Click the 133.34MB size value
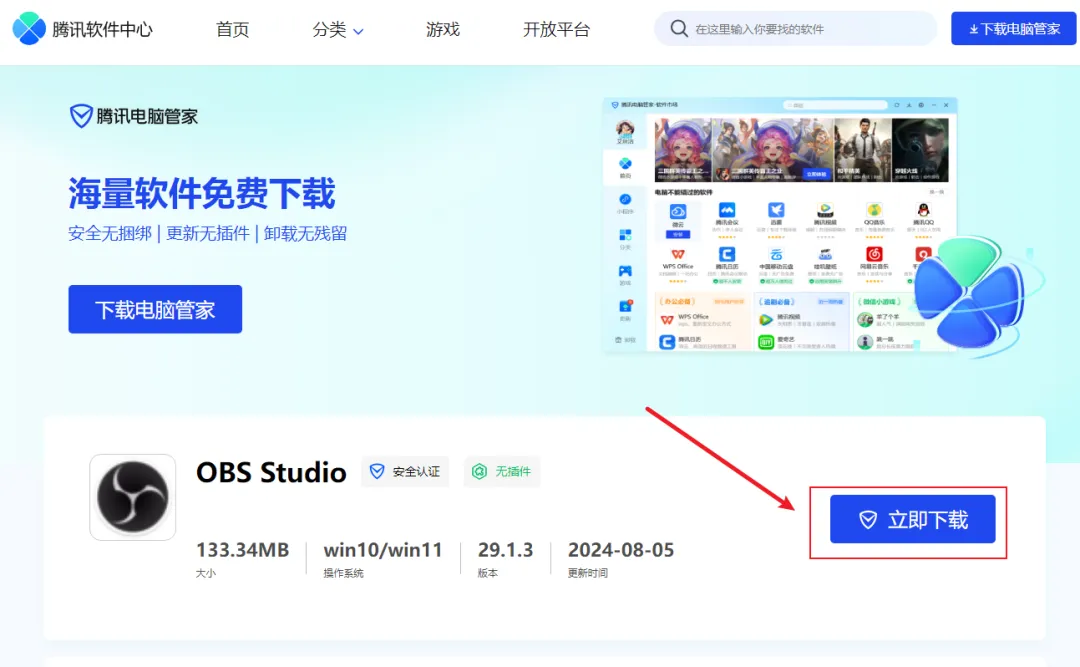This screenshot has width=1080, height=667. point(242,550)
